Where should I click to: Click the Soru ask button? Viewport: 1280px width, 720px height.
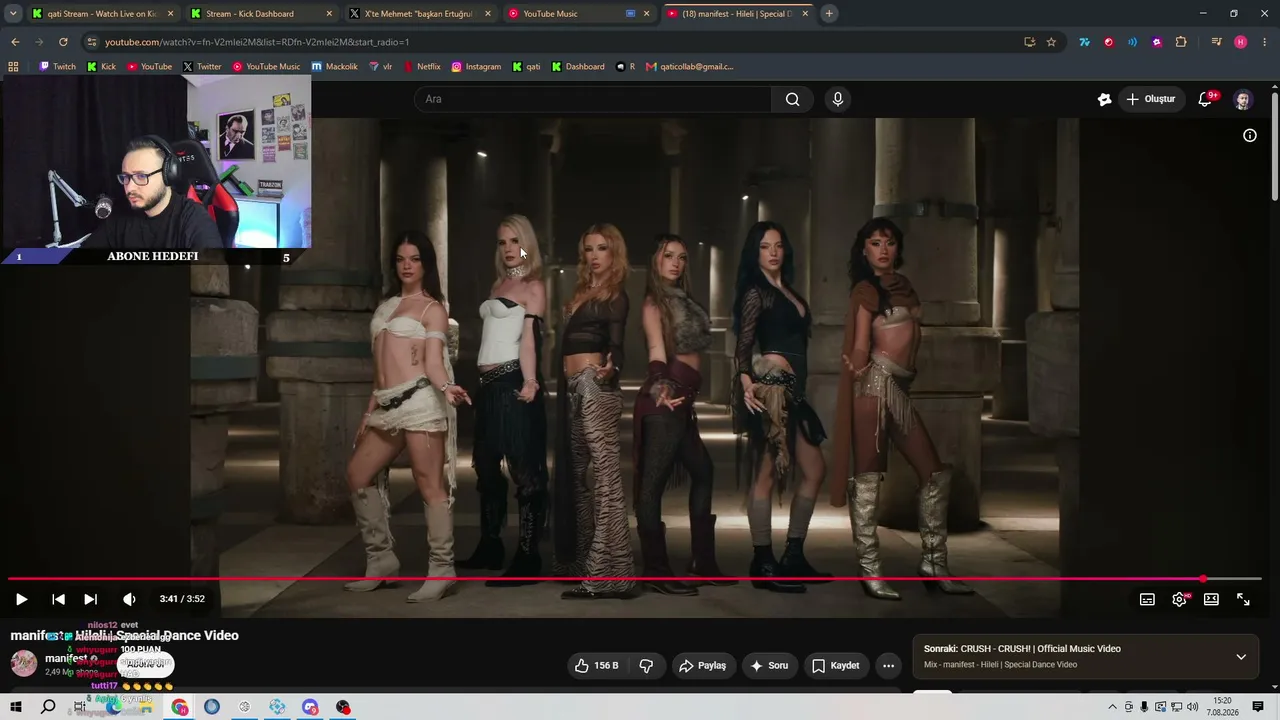click(x=769, y=665)
